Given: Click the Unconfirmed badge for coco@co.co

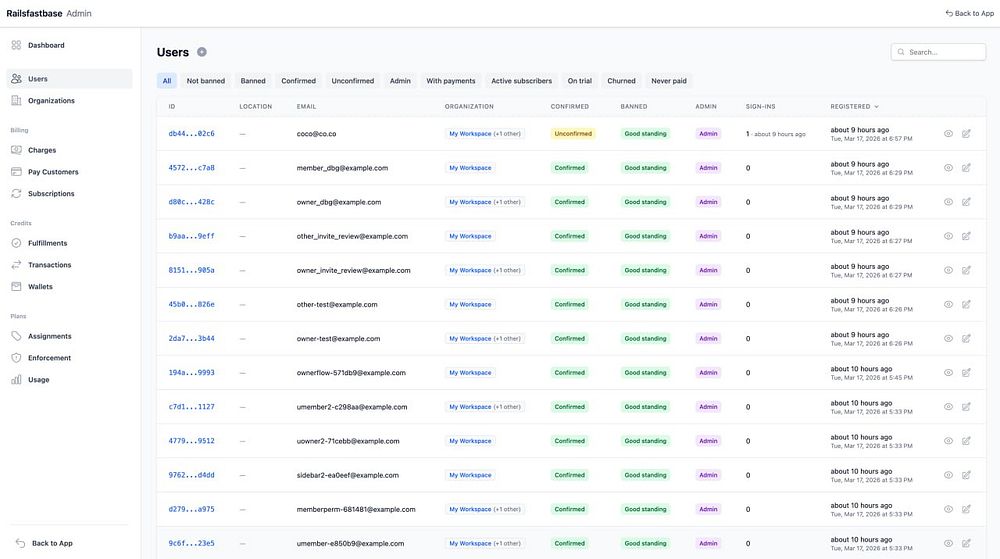Looking at the screenshot, I should [x=573, y=134].
